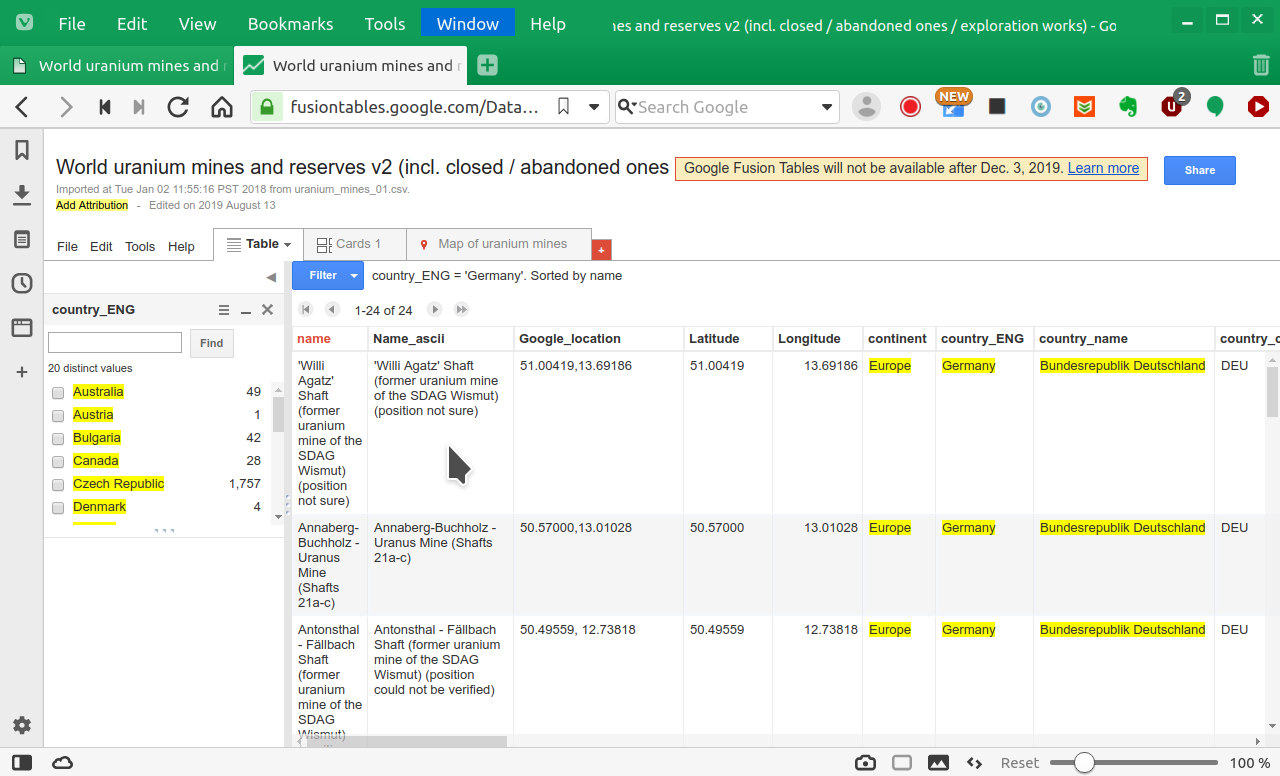The width and height of the screenshot is (1280, 776).
Task: Reset the zoom level
Action: pos(1020,763)
